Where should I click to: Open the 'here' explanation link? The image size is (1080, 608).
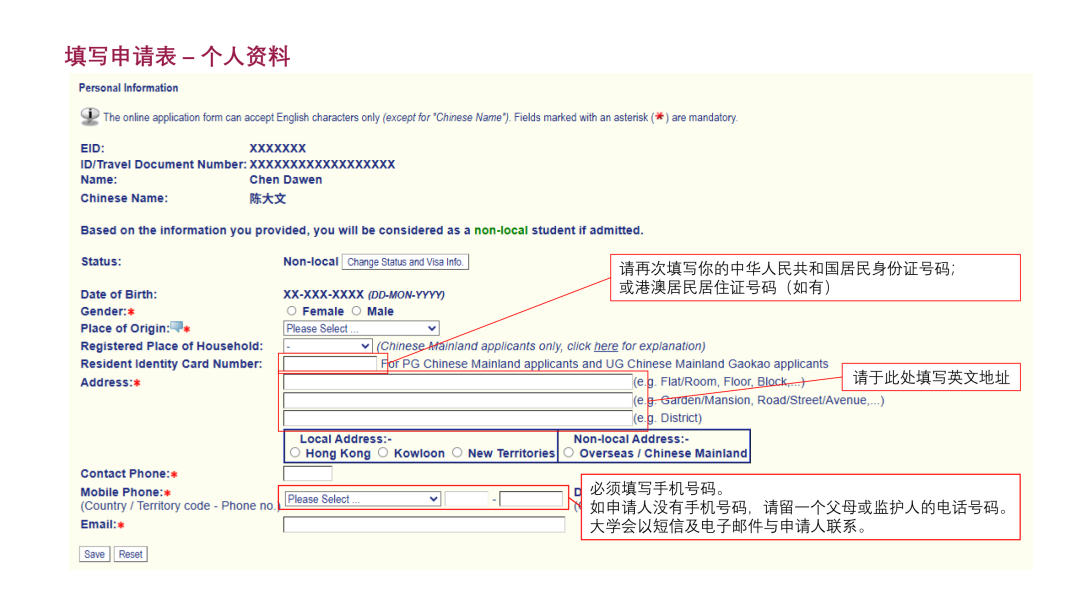[x=605, y=346]
